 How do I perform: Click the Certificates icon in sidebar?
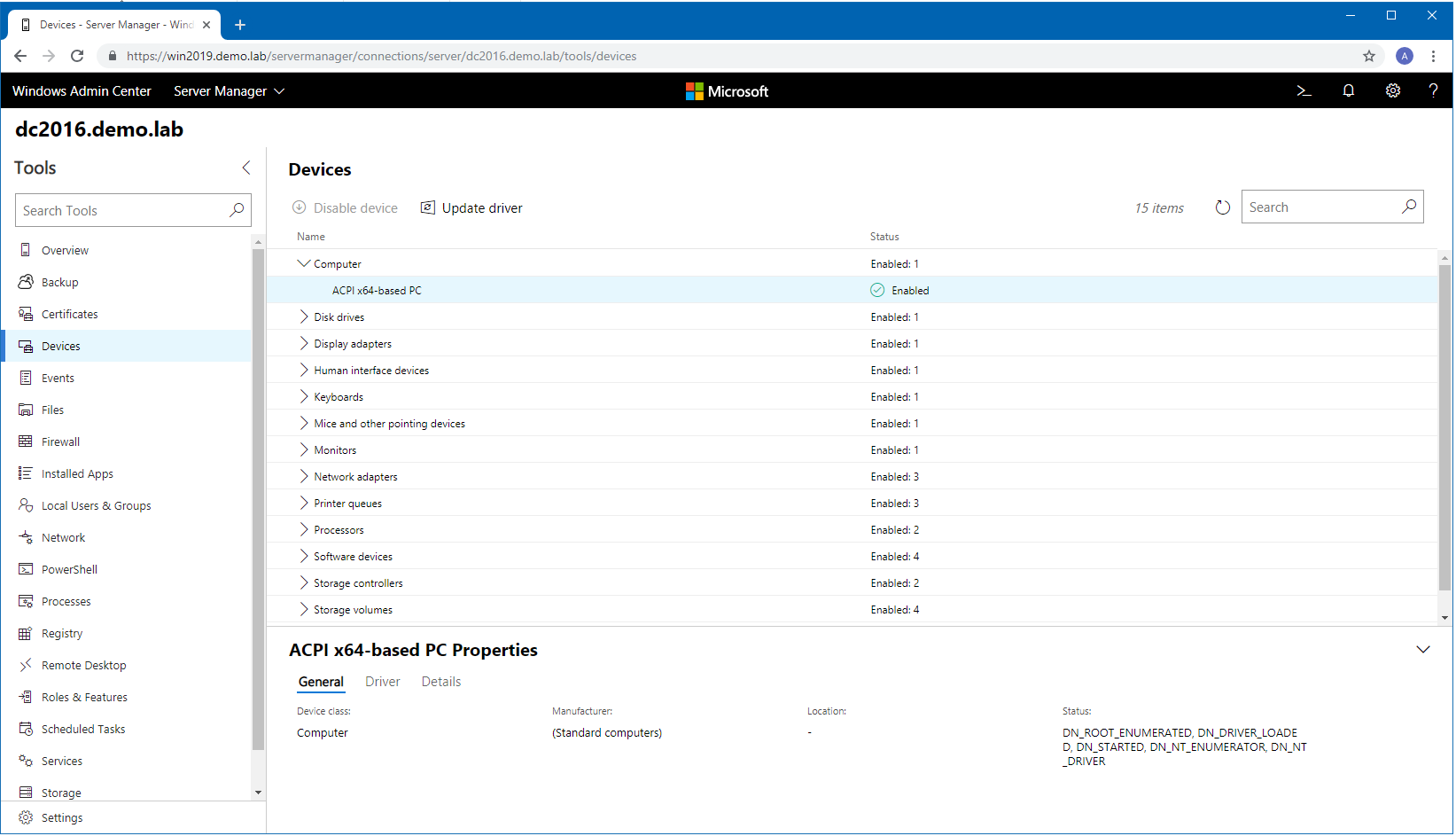click(x=26, y=314)
